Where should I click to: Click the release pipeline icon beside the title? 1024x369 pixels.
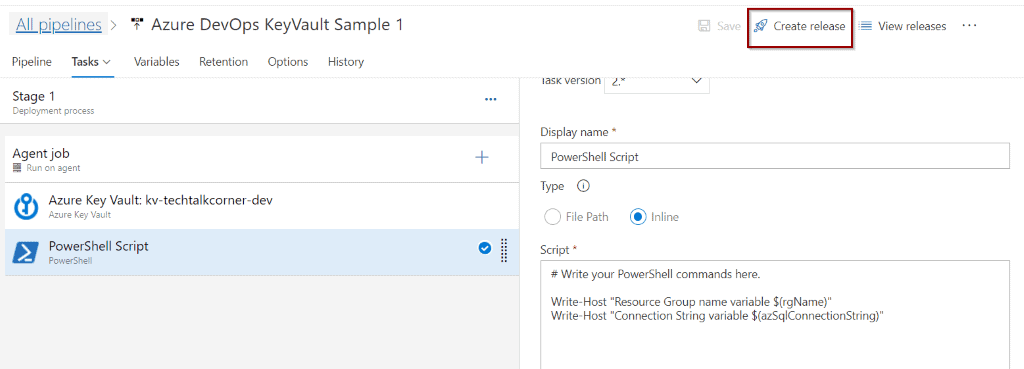click(x=136, y=25)
